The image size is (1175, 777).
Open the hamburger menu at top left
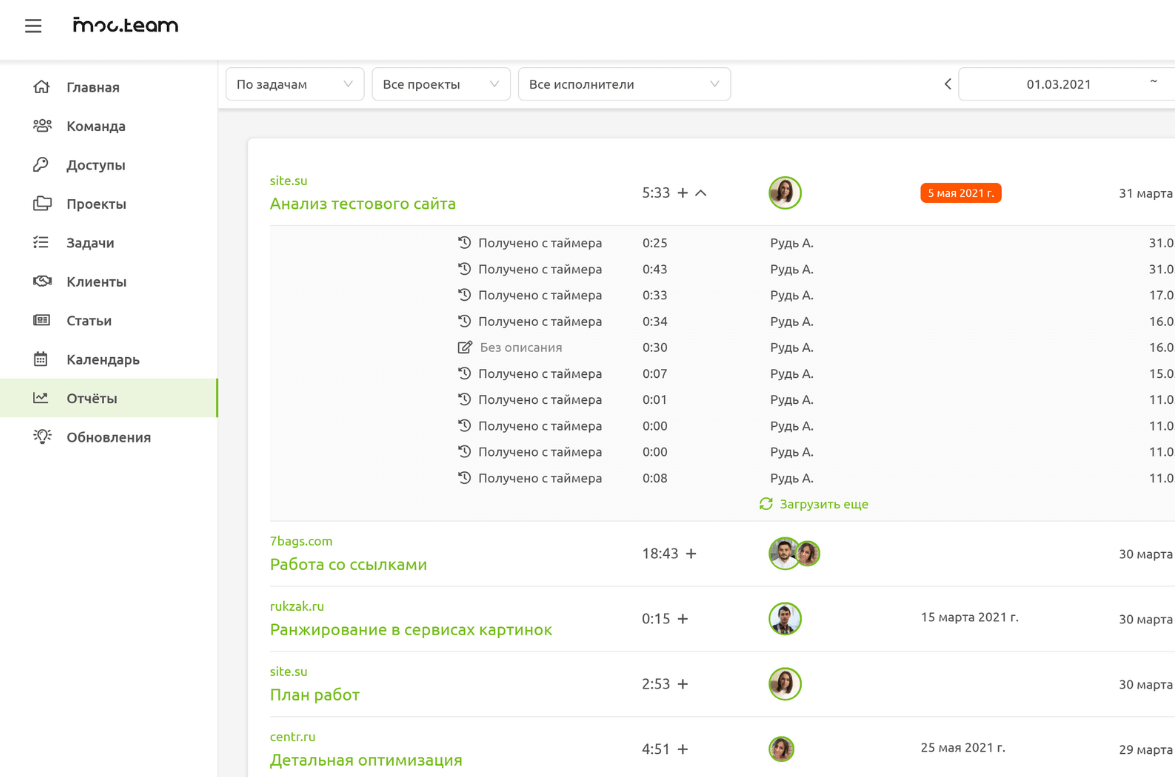tap(33, 26)
